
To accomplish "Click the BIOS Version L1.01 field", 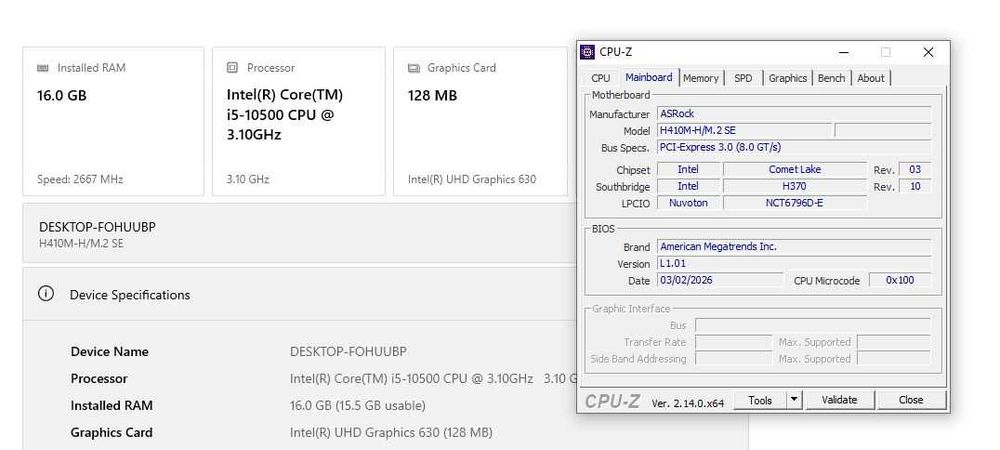I will [794, 263].
